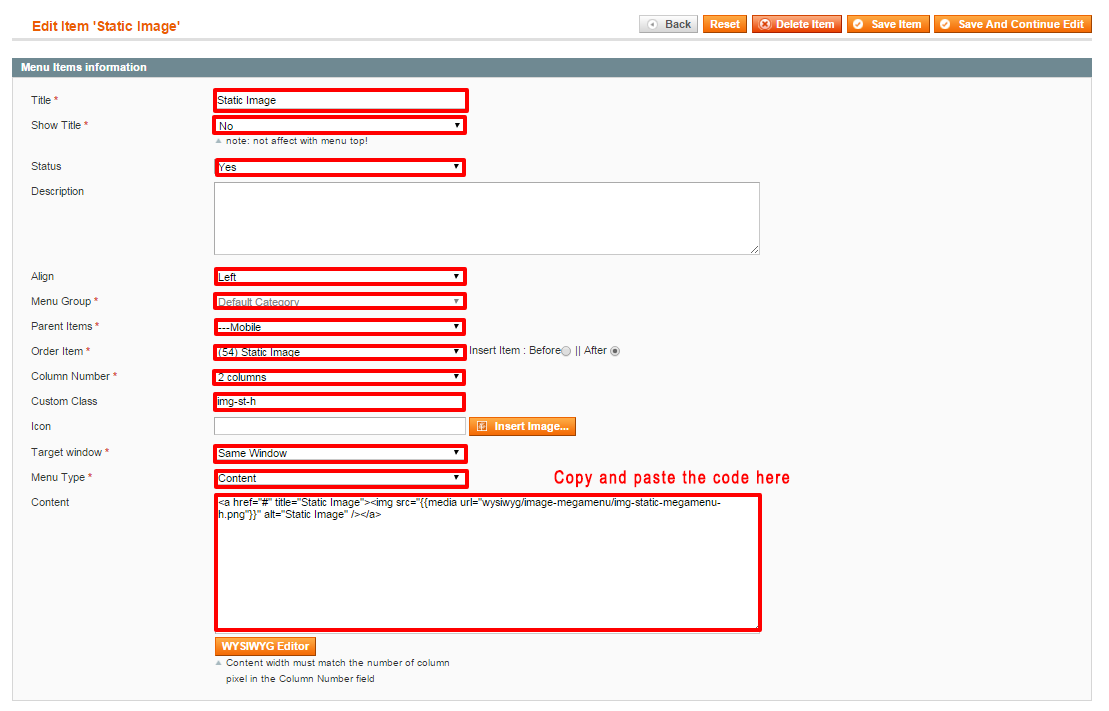The height and width of the screenshot is (711, 1109).
Task: Click the Back button
Action: click(x=668, y=24)
